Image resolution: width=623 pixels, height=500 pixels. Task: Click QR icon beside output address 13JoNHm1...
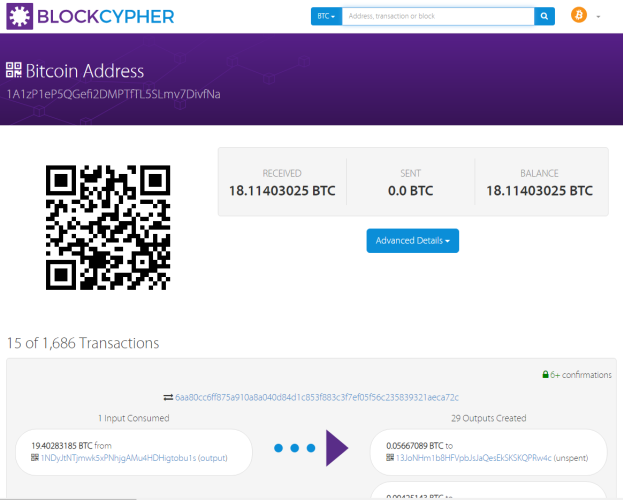coord(390,457)
